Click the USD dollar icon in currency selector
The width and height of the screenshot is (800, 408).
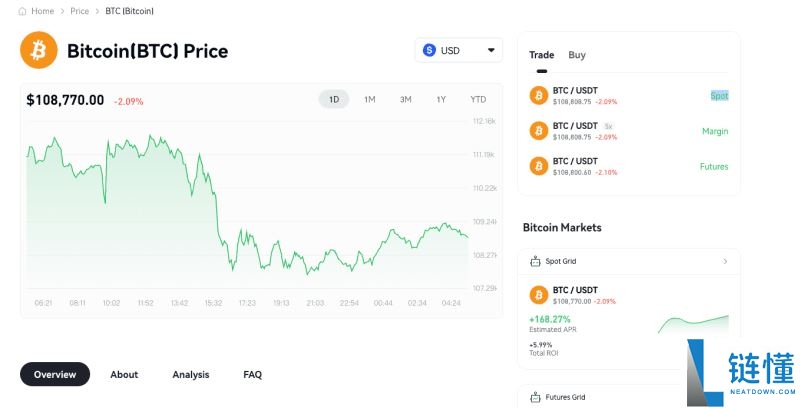430,50
